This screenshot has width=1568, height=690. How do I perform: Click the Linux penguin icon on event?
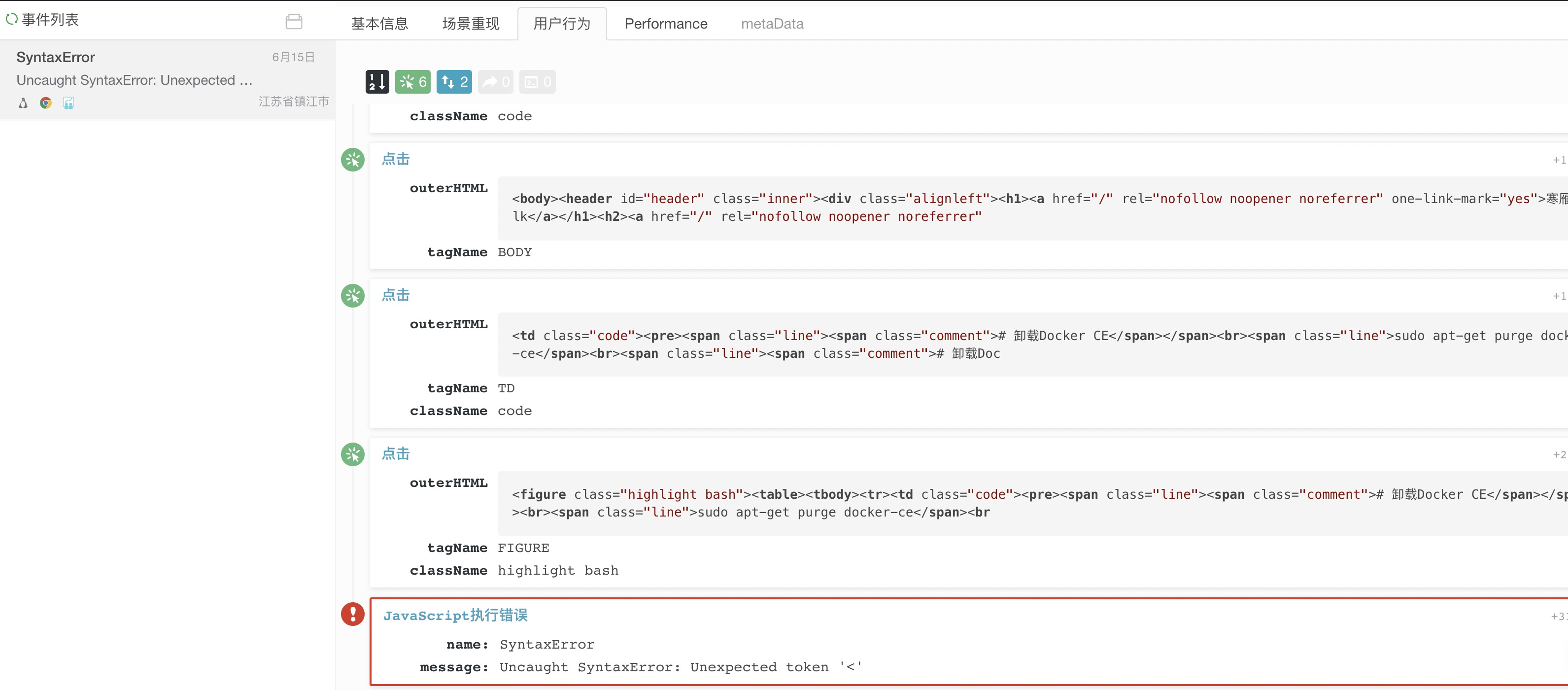point(23,103)
